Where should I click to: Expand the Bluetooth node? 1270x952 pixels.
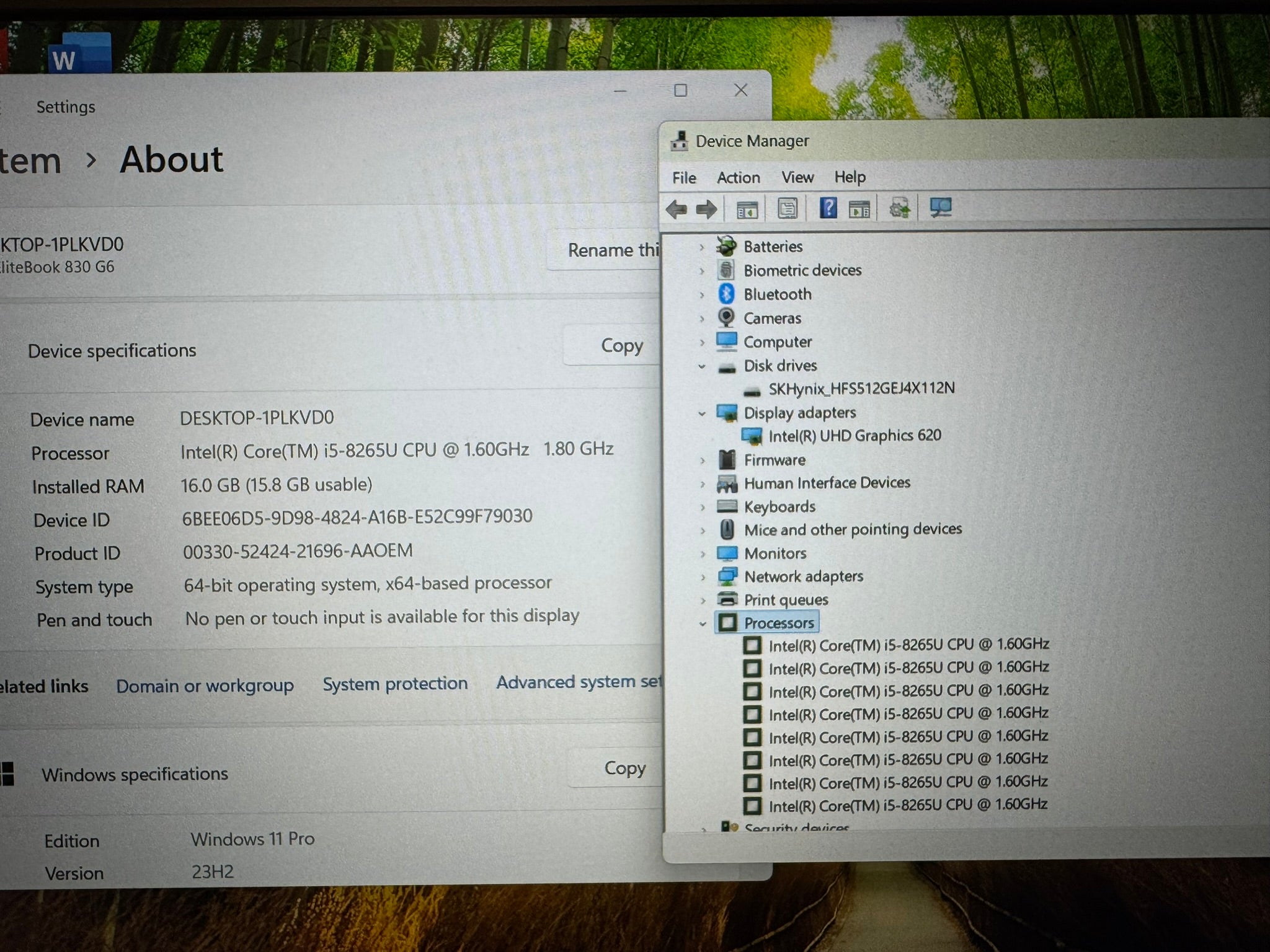click(x=702, y=295)
